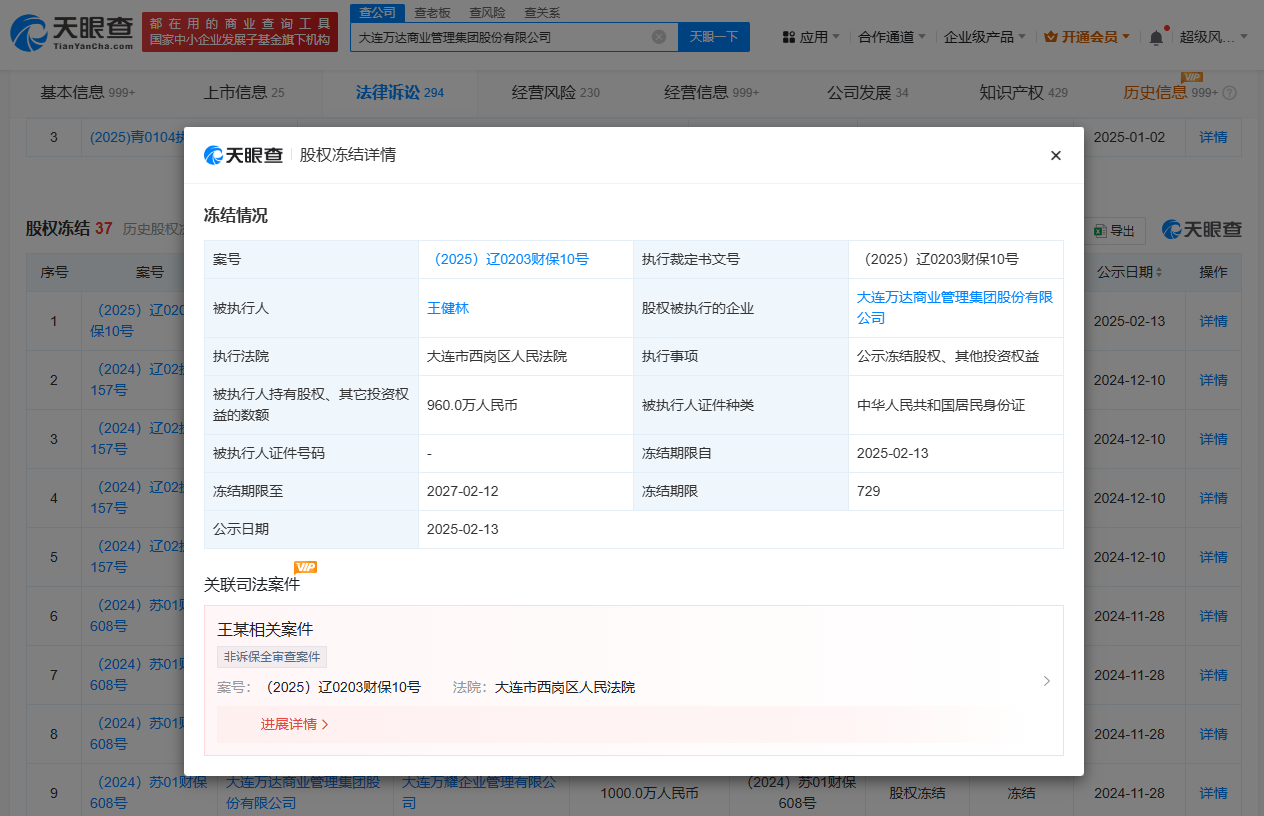Open the 公司发展 tab

coord(868,93)
